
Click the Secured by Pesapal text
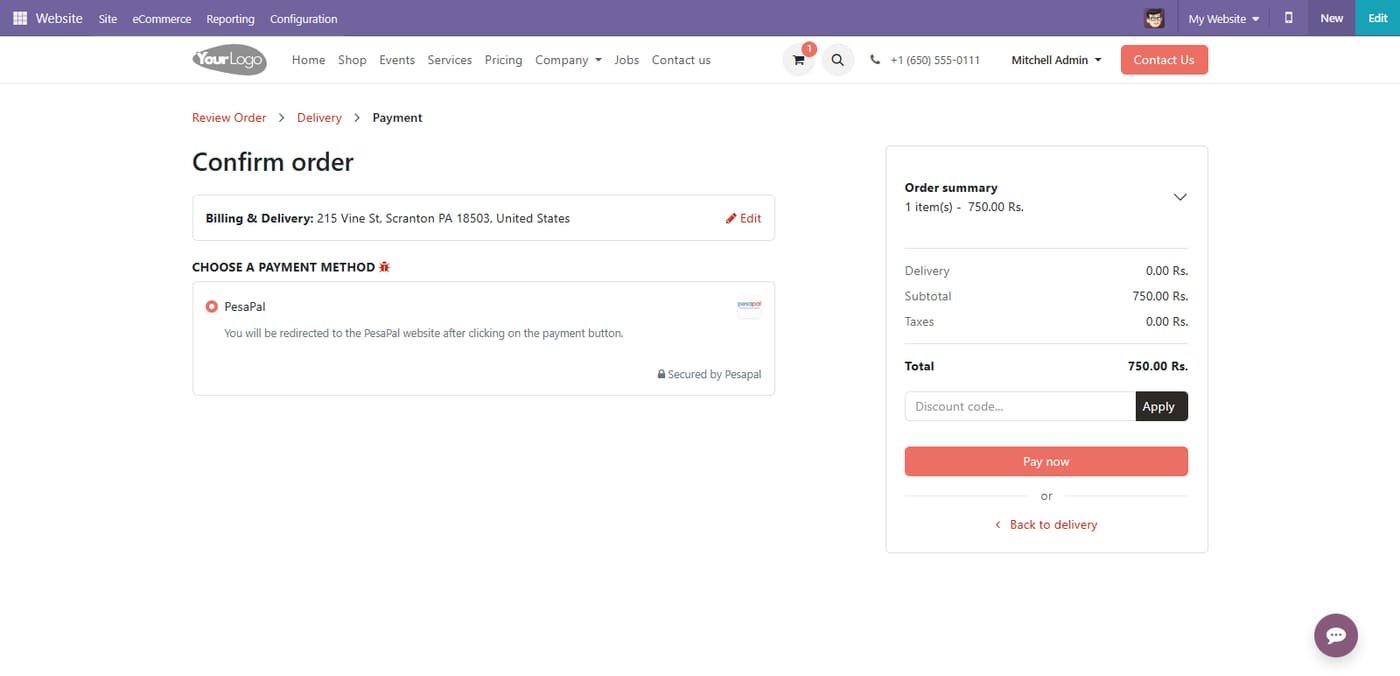pyautogui.click(x=709, y=374)
